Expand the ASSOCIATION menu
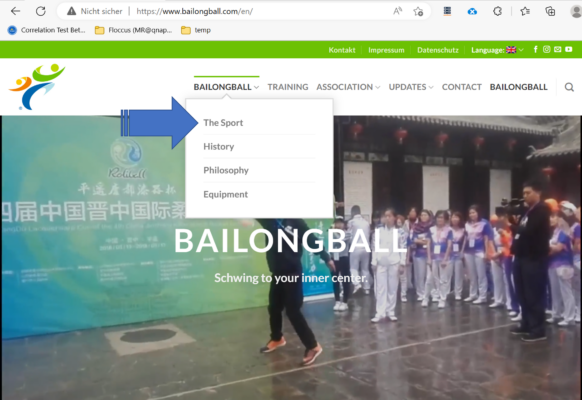The image size is (582, 400). click(348, 87)
